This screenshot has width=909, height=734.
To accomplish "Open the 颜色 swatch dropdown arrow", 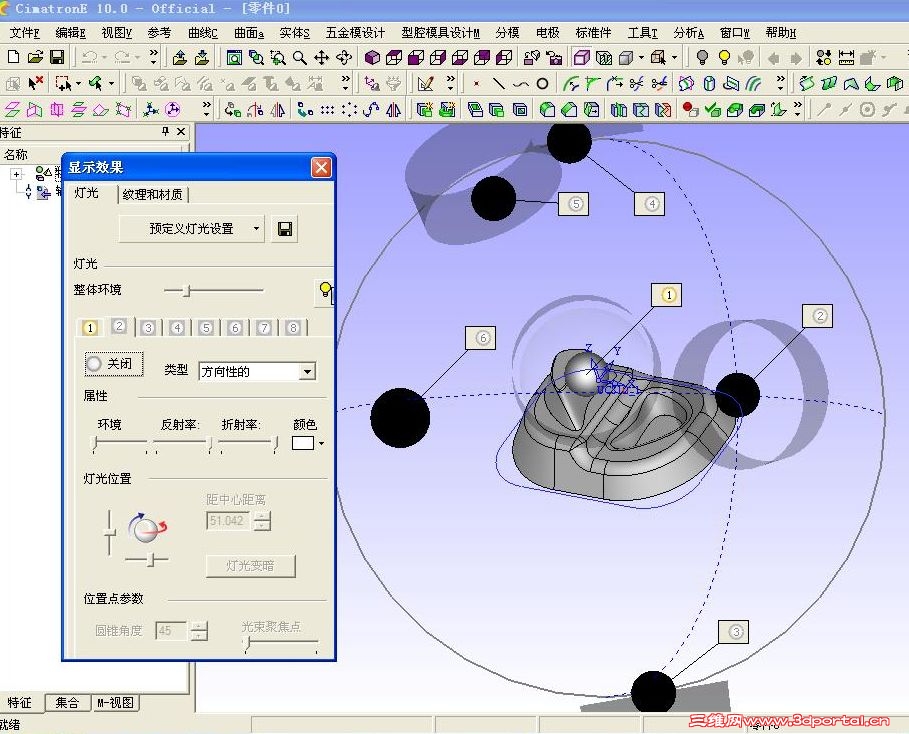I will tap(321, 444).
